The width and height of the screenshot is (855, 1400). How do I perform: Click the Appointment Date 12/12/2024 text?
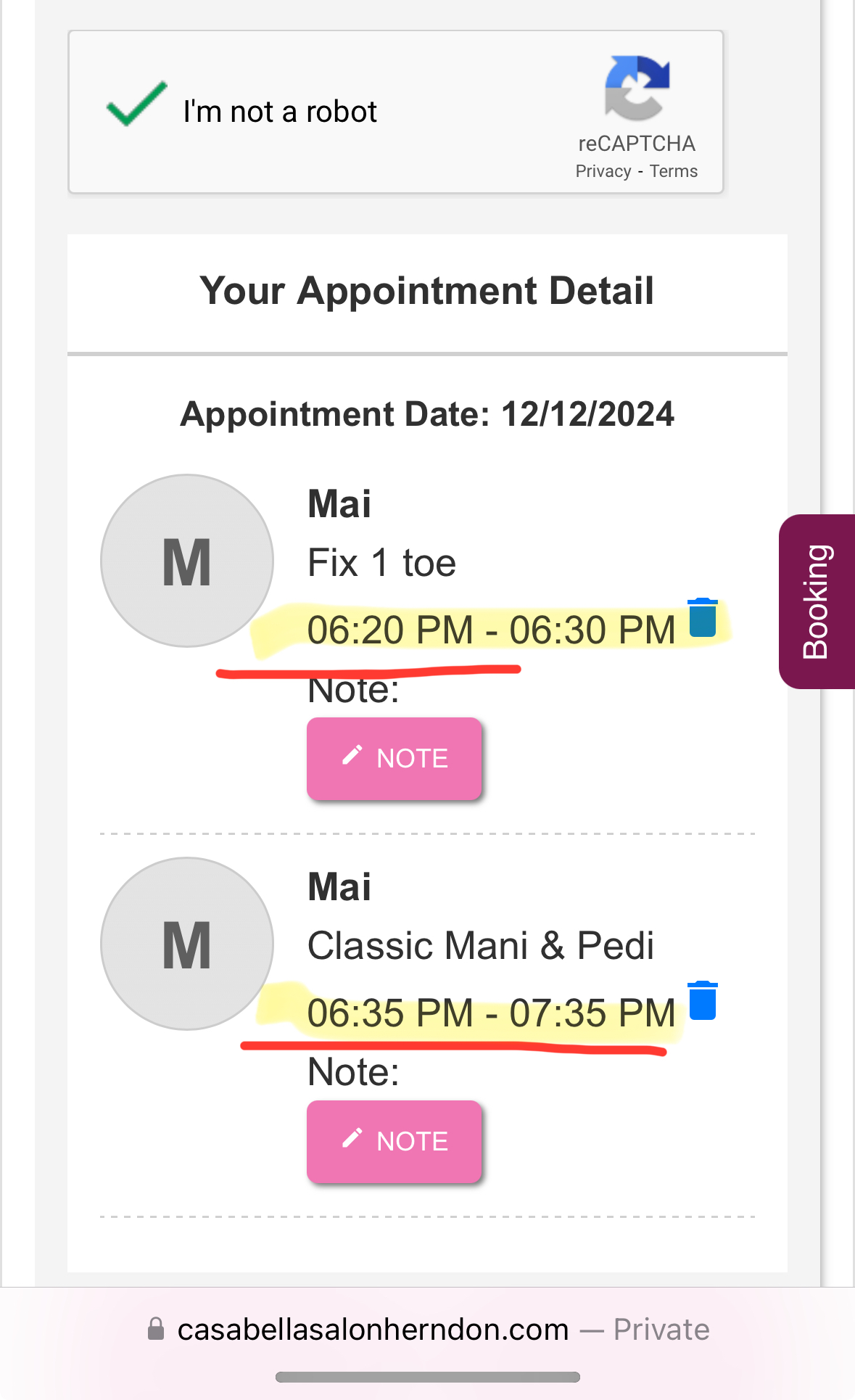[x=427, y=414]
